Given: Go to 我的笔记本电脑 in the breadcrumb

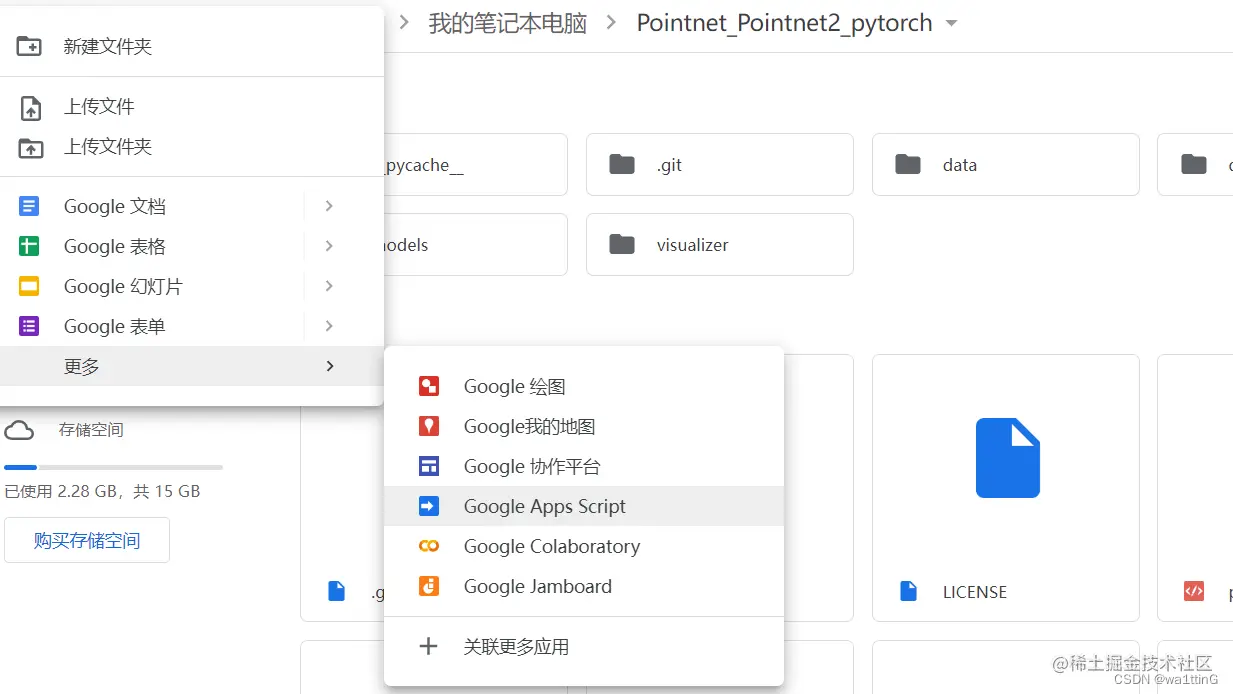Looking at the screenshot, I should [x=507, y=23].
